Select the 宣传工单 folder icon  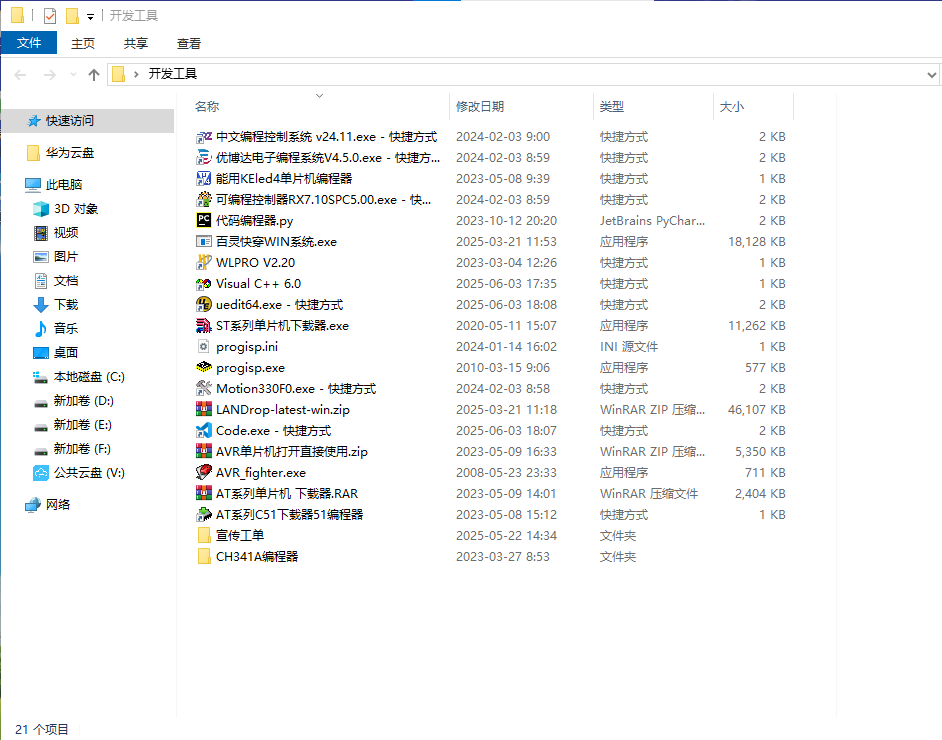pyautogui.click(x=204, y=535)
